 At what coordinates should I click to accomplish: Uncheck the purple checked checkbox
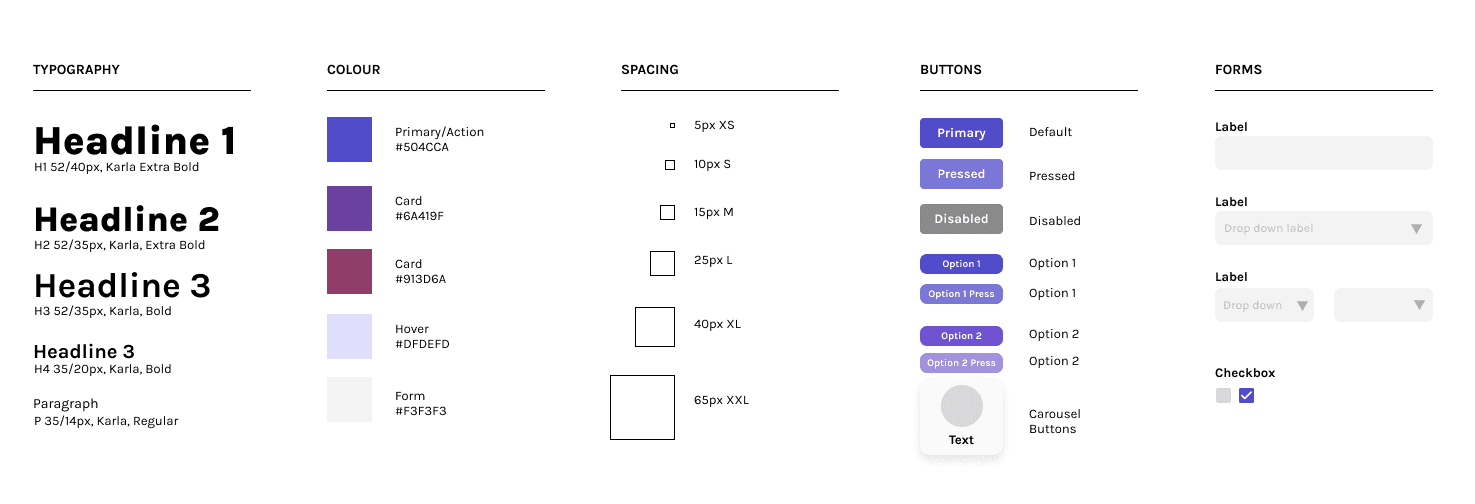1246,396
